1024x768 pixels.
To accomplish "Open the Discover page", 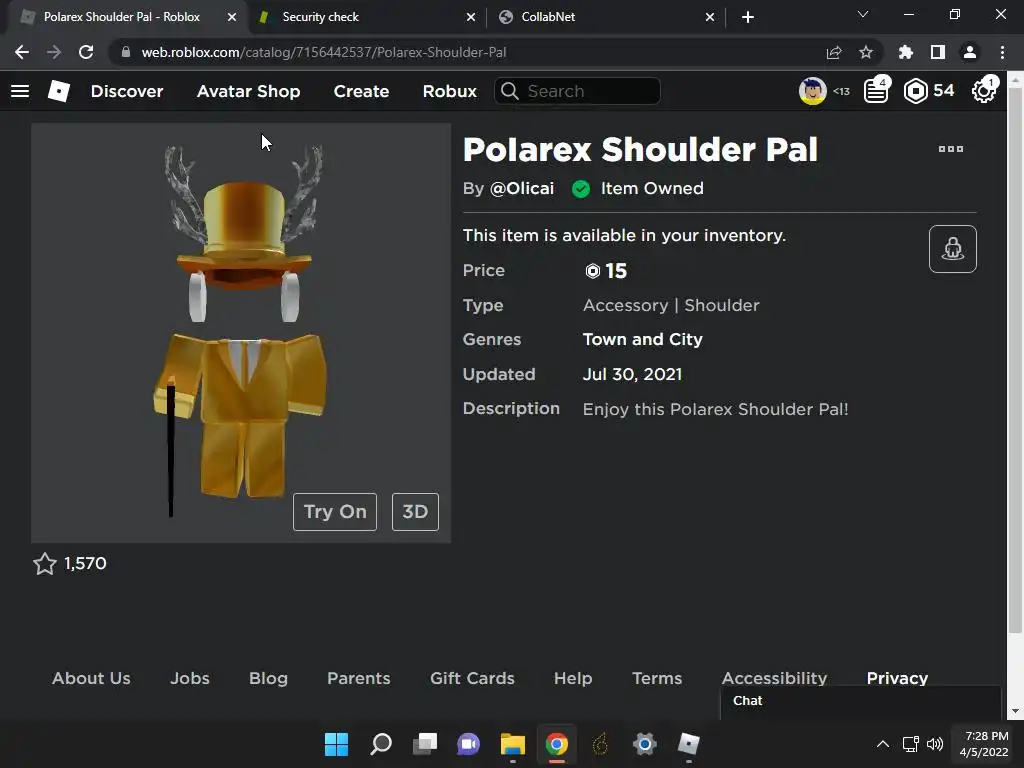I will tap(127, 91).
